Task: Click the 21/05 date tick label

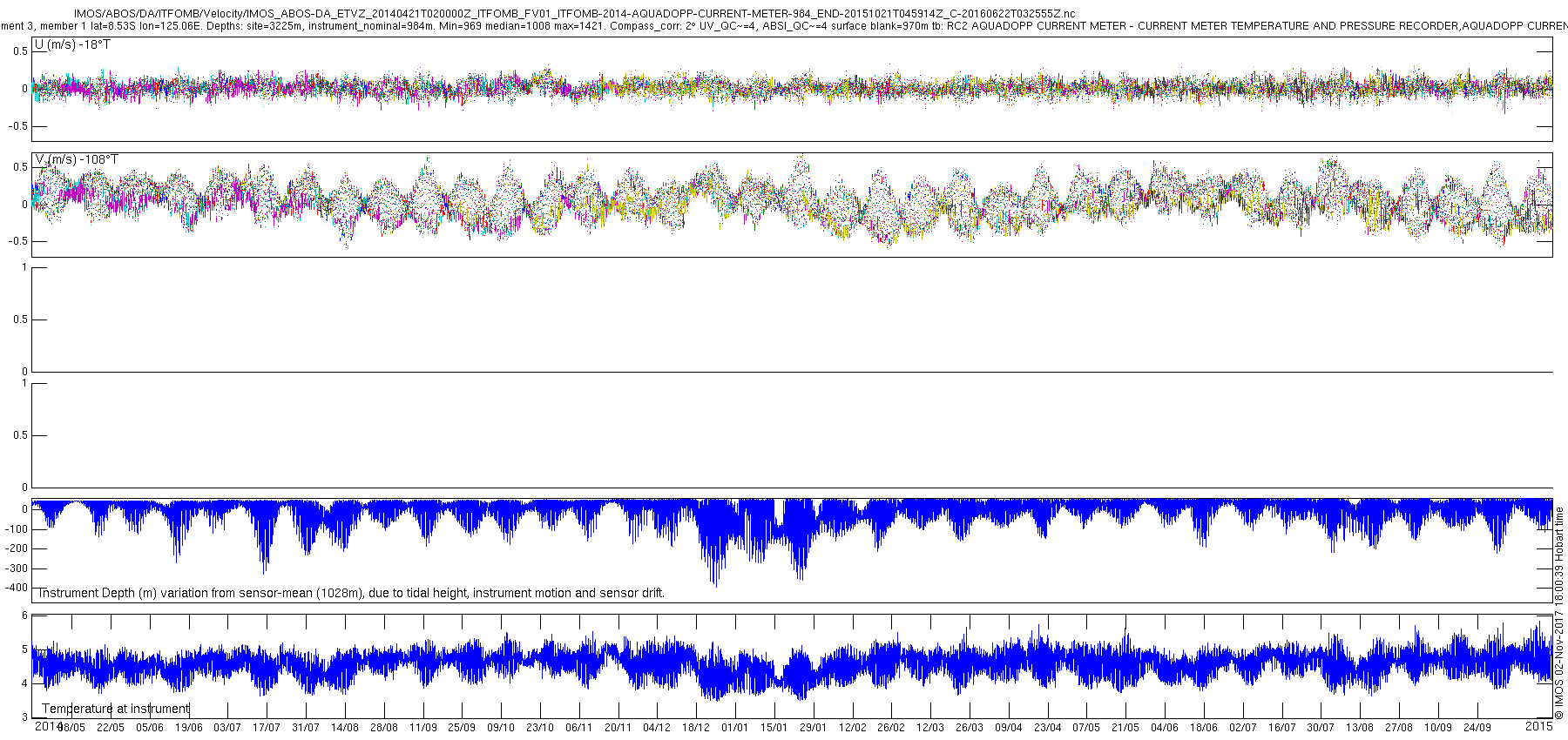Action: [x=1125, y=728]
